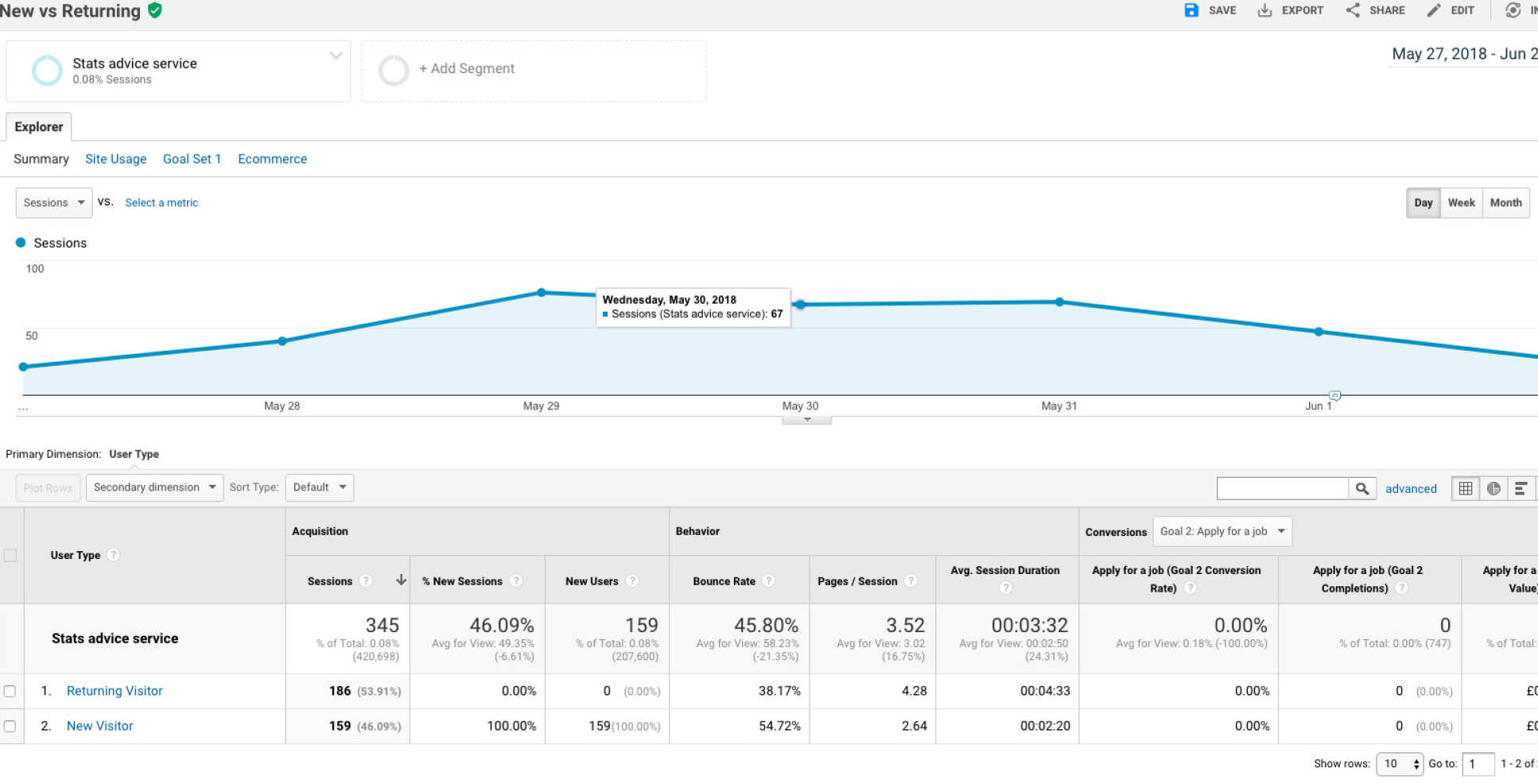This screenshot has height=784, width=1538.
Task: Switch to data table view icon
Action: point(1465,489)
